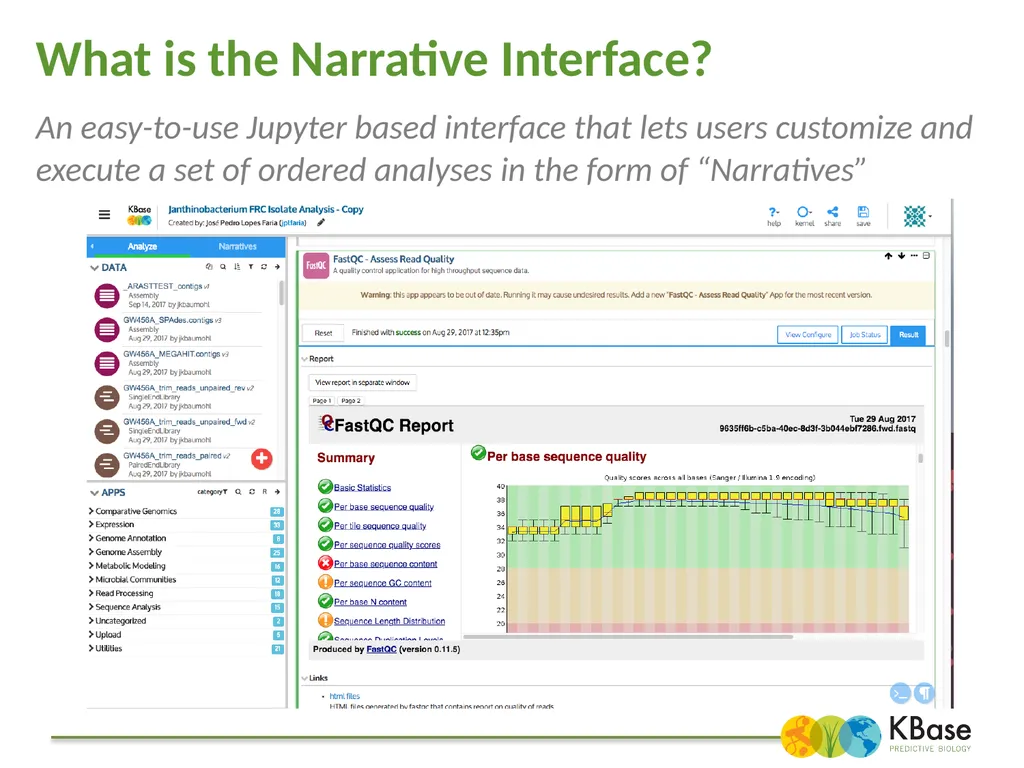
Task: Move cell down with the down arrow
Action: coord(901,256)
